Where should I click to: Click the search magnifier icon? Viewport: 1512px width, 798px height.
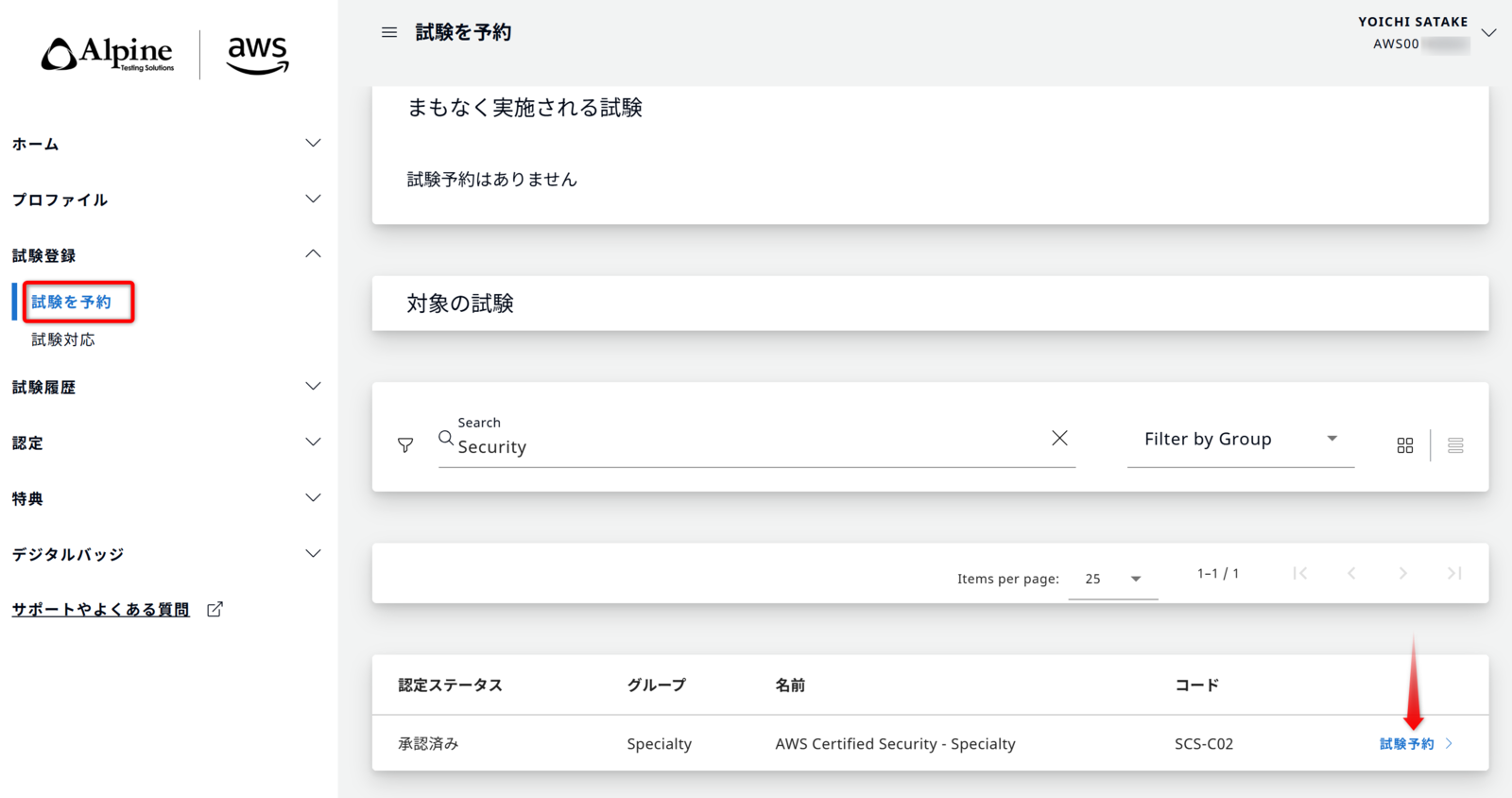point(446,438)
